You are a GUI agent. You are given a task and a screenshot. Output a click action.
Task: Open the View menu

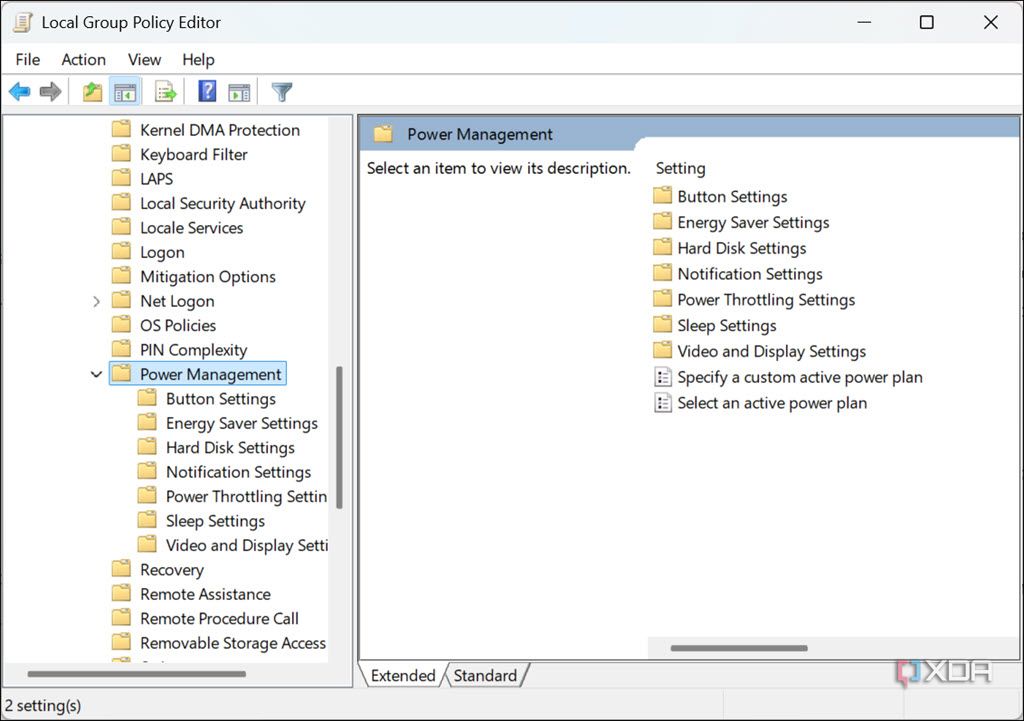(144, 59)
